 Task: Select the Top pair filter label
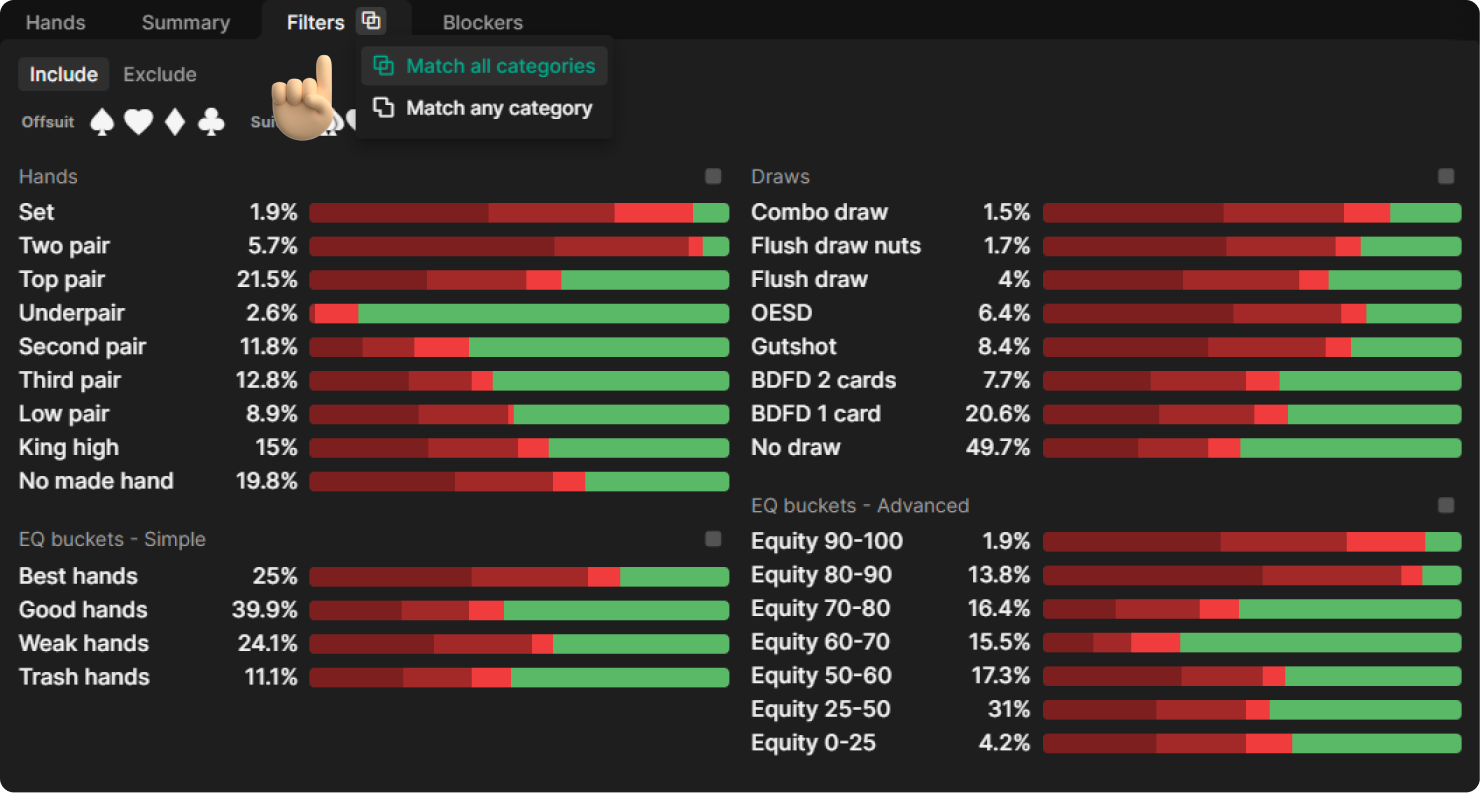pyautogui.click(x=62, y=280)
